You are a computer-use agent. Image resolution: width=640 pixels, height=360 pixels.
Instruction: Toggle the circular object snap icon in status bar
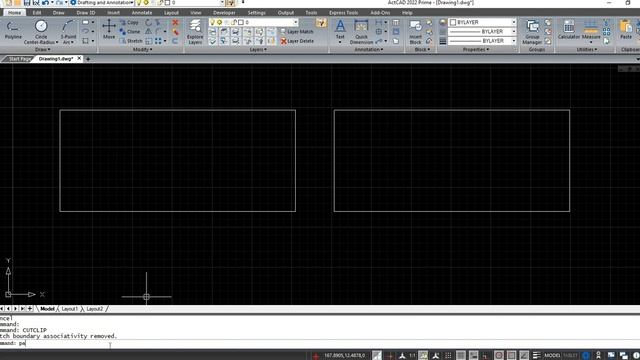click(x=499, y=356)
